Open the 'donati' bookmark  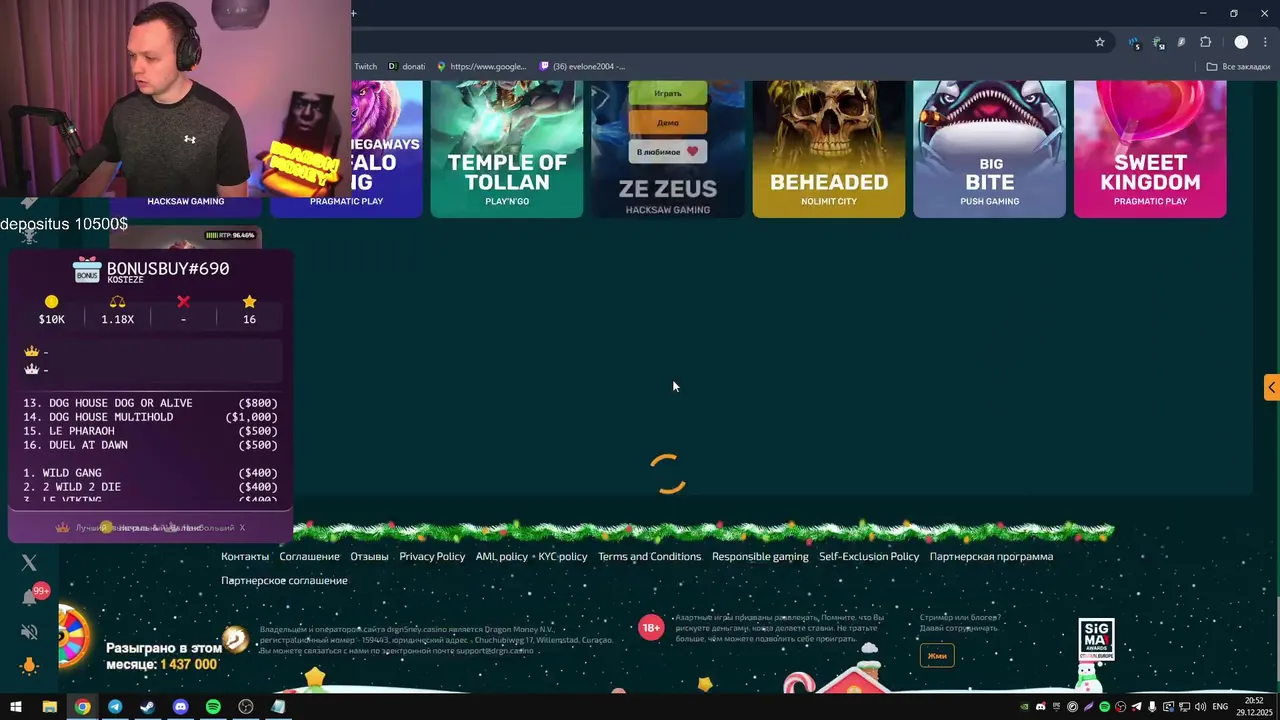(407, 67)
